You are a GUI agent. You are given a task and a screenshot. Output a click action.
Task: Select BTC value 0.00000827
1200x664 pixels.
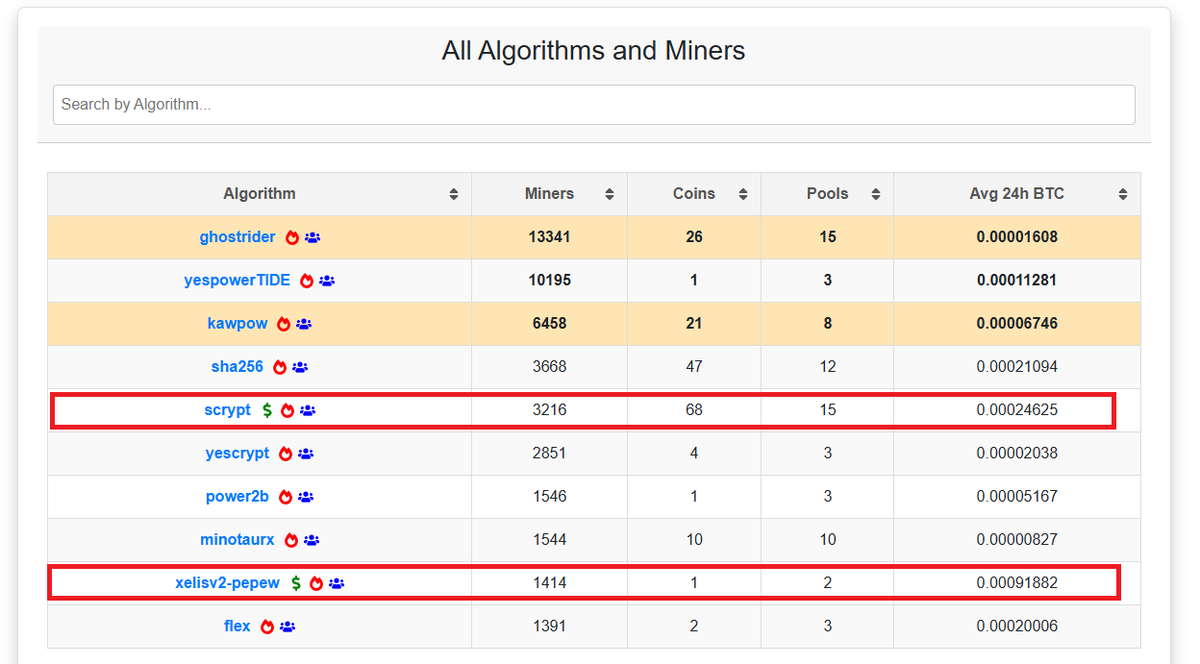1017,539
